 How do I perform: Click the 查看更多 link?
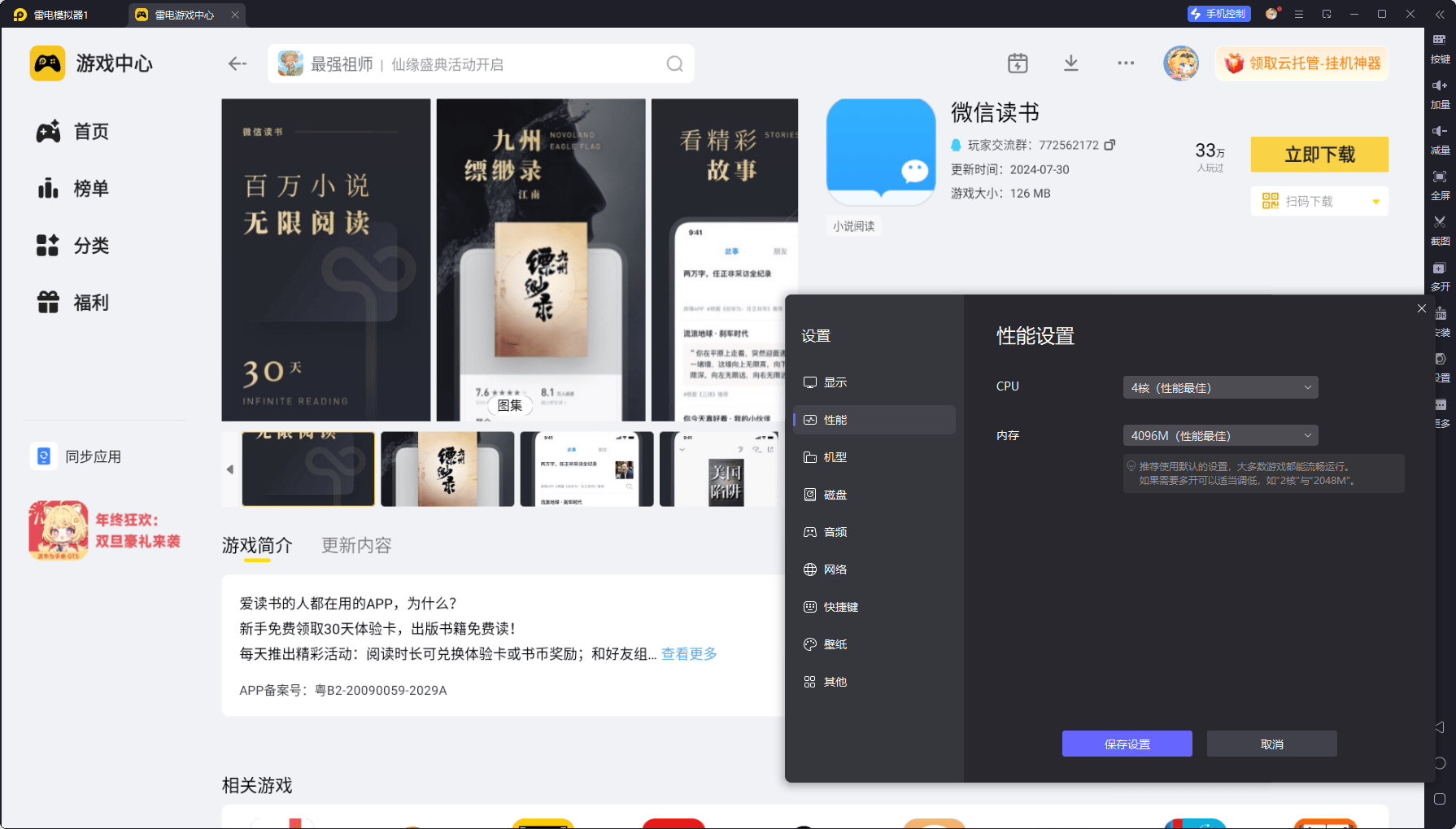point(689,654)
